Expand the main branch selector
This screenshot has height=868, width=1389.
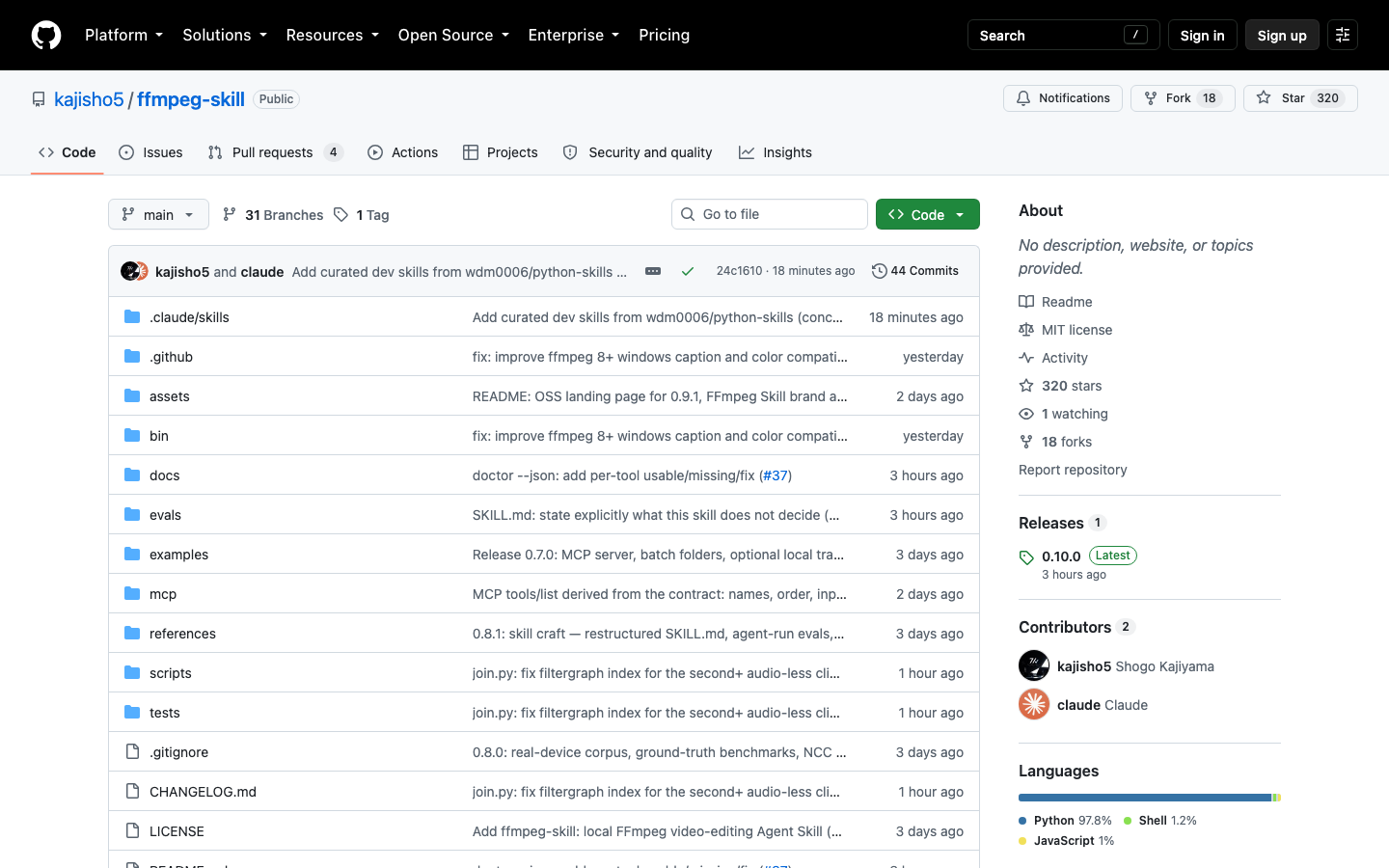tap(158, 214)
